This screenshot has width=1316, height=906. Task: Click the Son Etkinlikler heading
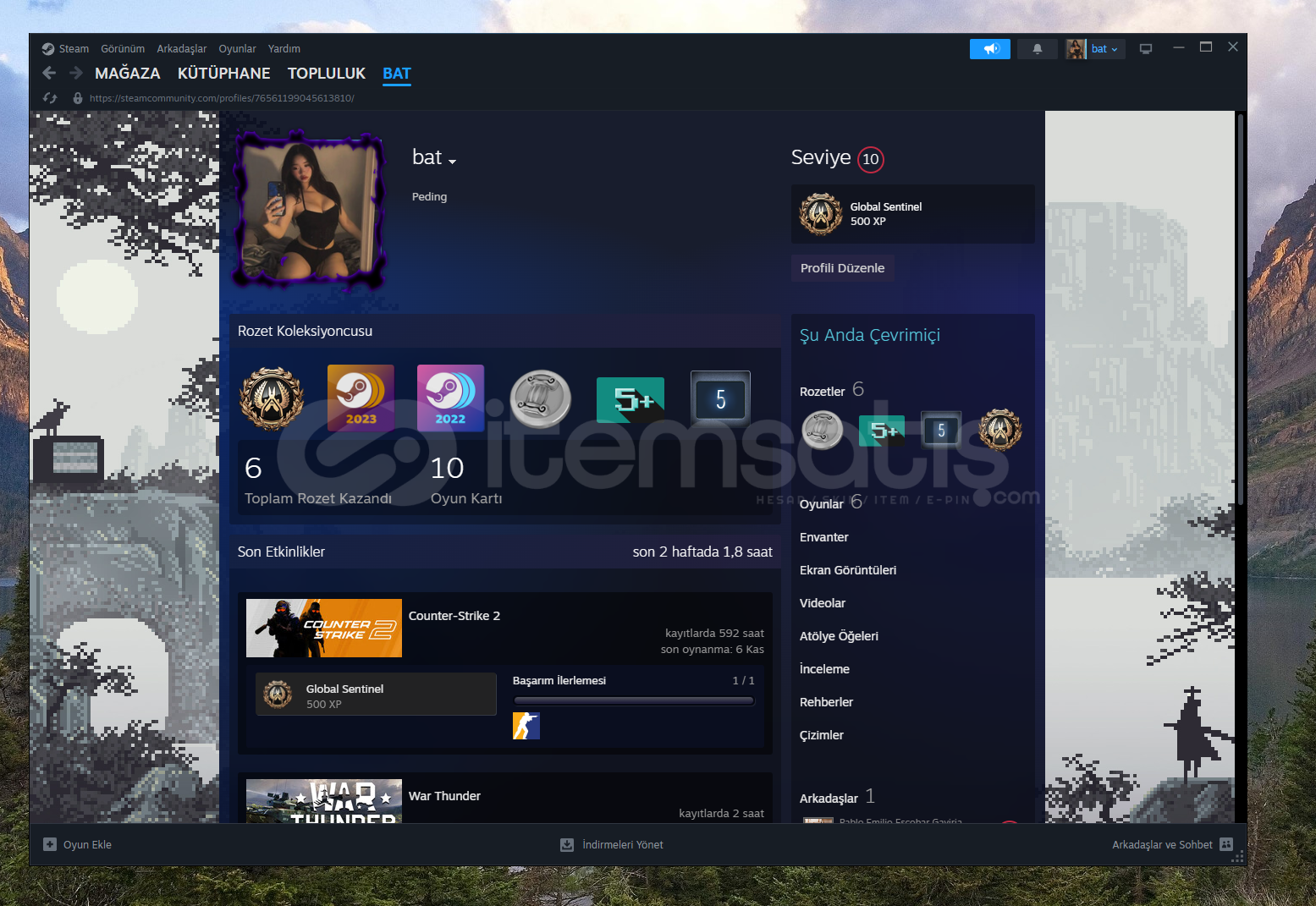click(281, 552)
